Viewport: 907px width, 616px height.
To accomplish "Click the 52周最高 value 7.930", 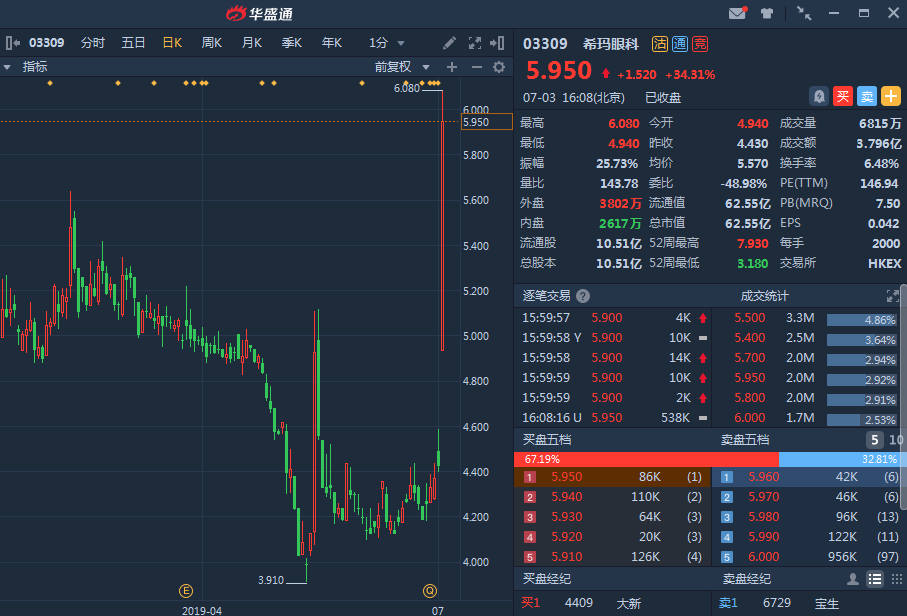I will (752, 244).
